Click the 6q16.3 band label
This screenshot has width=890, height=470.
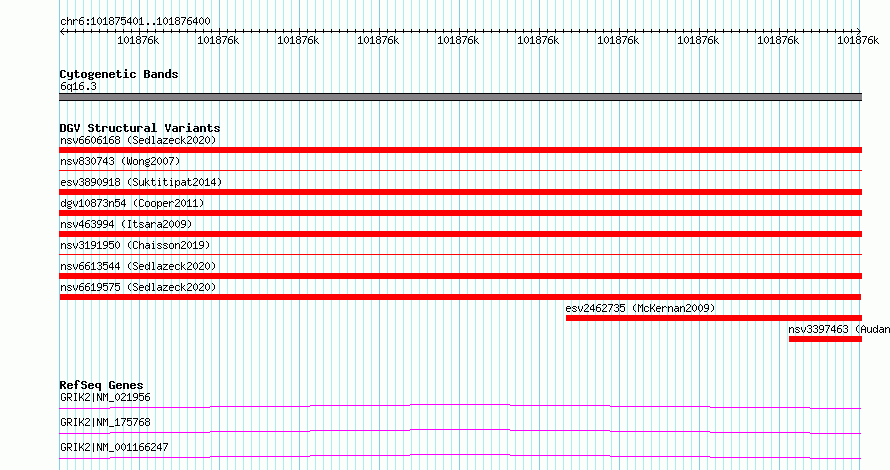pos(78,86)
